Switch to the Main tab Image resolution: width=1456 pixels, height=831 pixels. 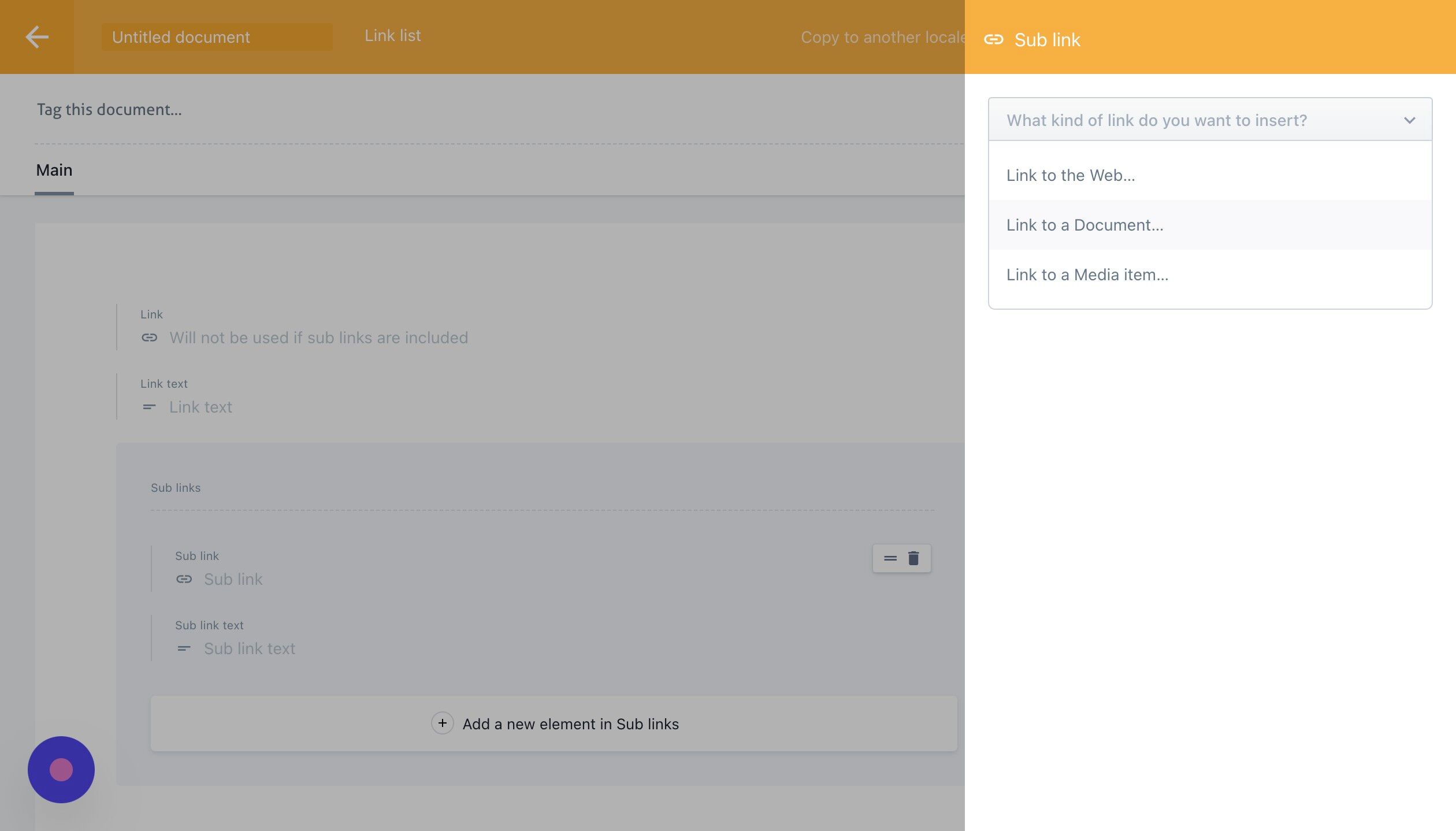coord(54,170)
